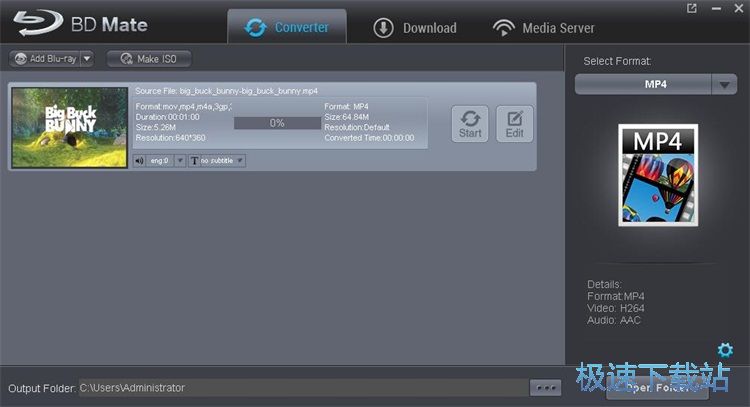Viewport: 750px width, 407px height.
Task: Click the Size:64.84M output text
Action: tap(346, 117)
